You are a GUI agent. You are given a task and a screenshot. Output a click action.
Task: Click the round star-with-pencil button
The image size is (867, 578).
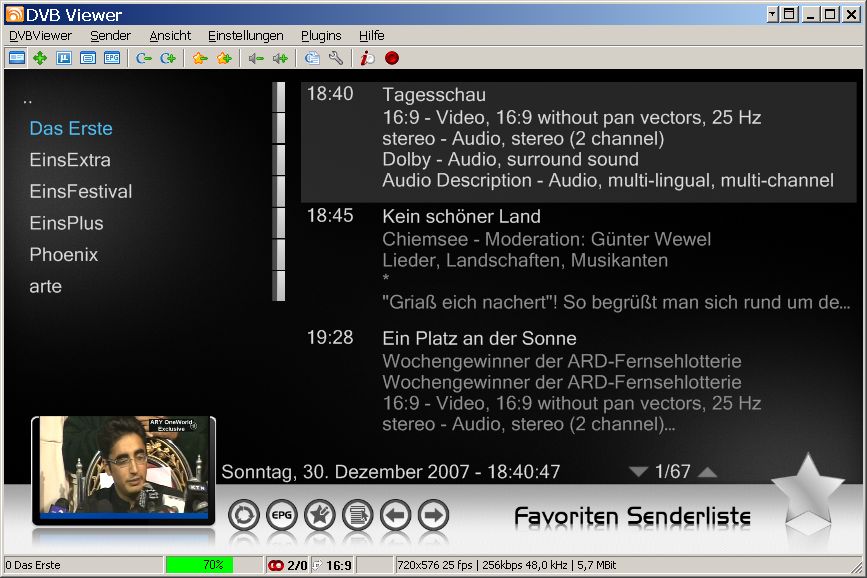pos(320,515)
